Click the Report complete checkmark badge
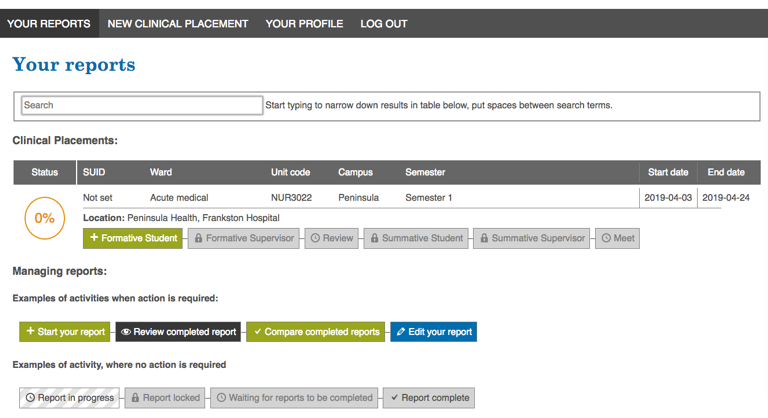Viewport: 768px width, 418px height. coord(429,397)
